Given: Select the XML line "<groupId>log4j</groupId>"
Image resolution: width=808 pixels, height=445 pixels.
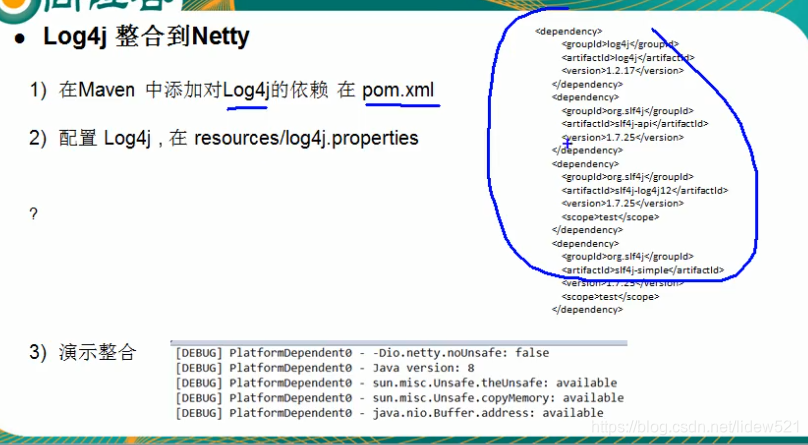Looking at the screenshot, I should click(620, 44).
